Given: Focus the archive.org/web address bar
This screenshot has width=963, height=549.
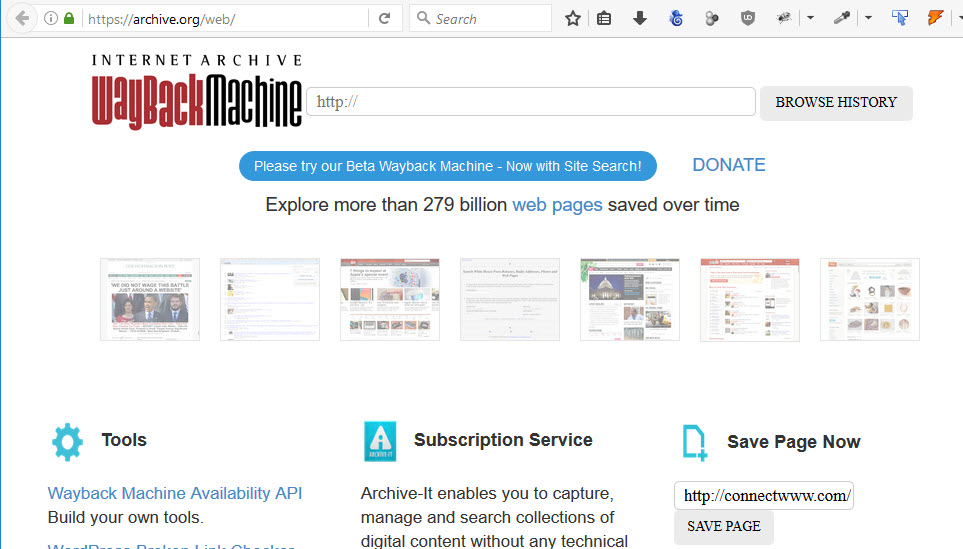Looking at the screenshot, I should 224,19.
